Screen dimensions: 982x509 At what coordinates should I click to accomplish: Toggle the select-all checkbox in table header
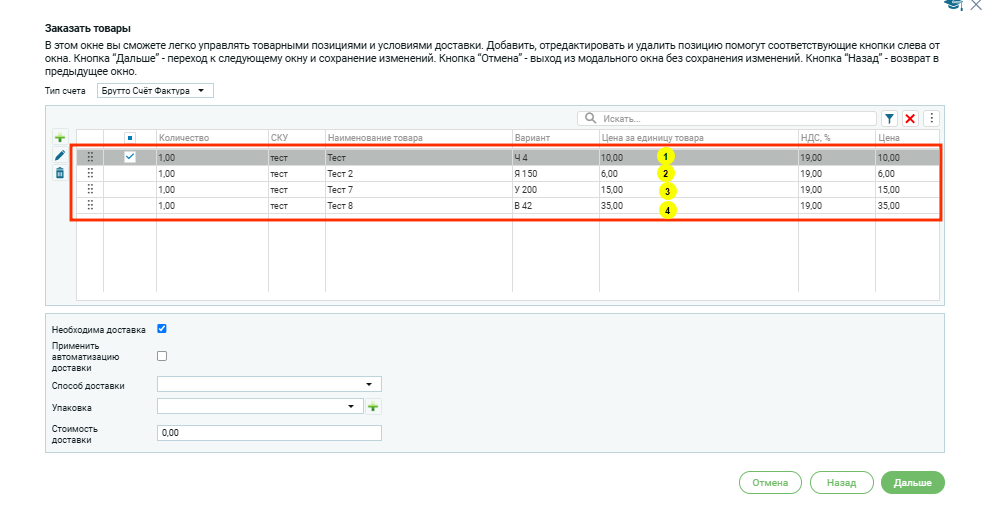tap(130, 137)
